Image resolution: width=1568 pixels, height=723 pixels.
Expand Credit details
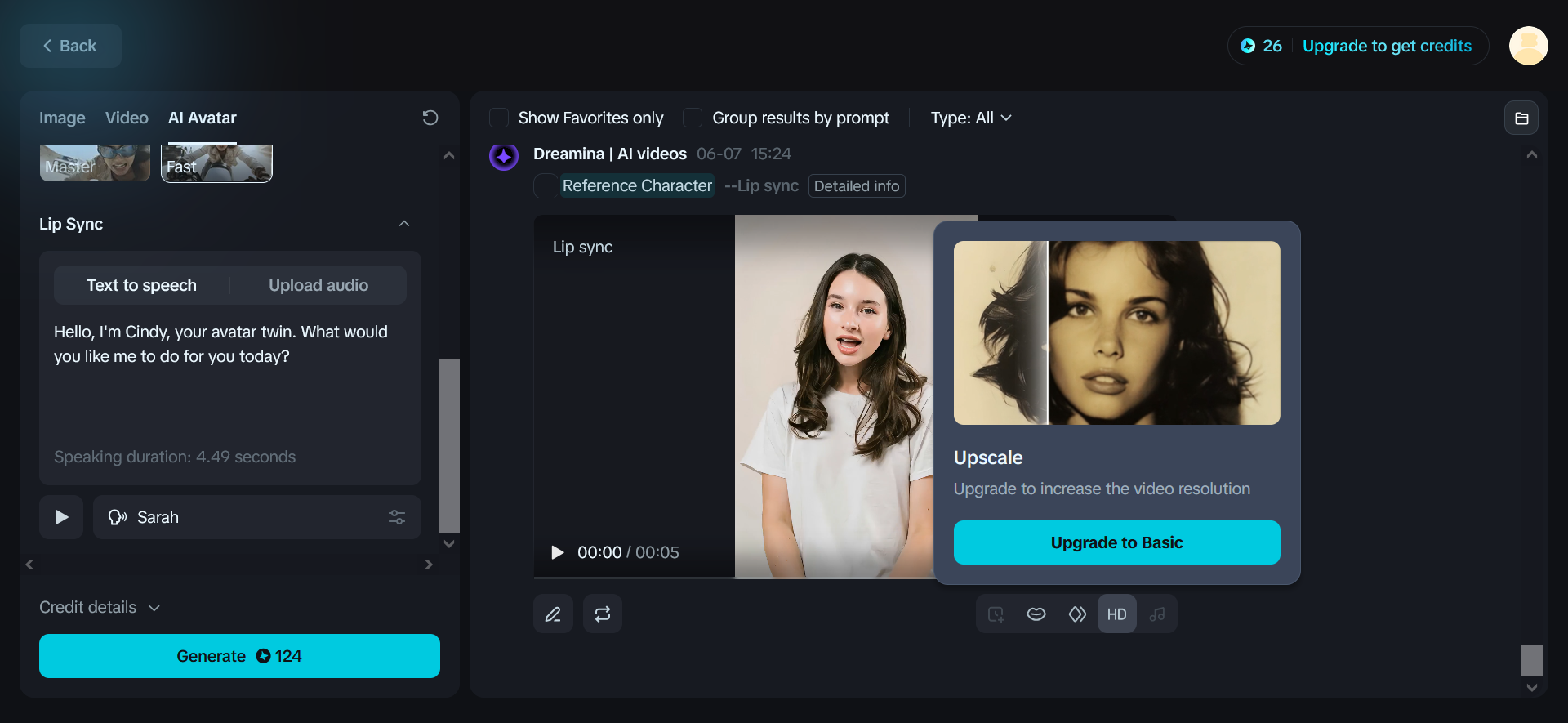(x=100, y=607)
